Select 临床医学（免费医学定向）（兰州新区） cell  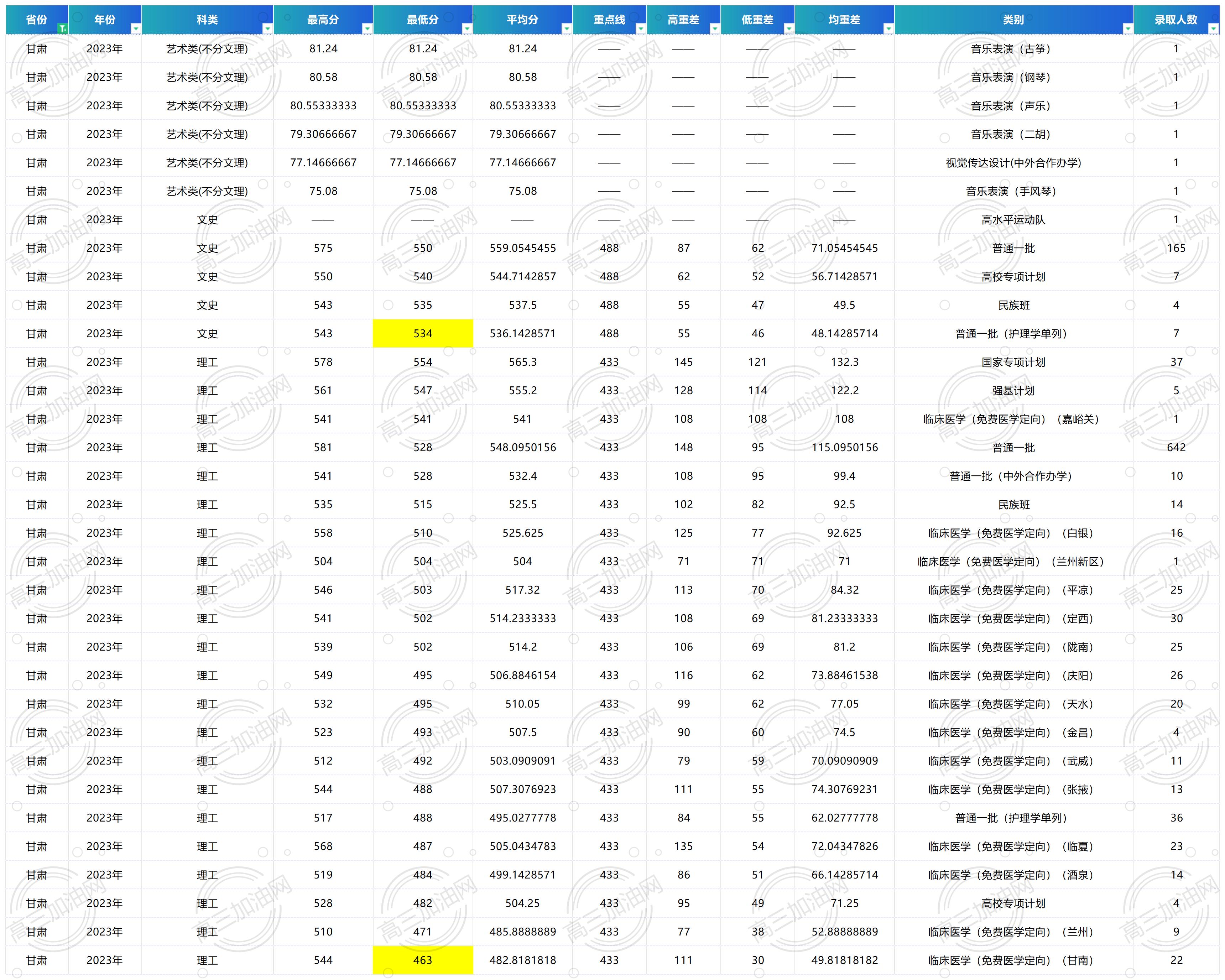click(x=1013, y=561)
